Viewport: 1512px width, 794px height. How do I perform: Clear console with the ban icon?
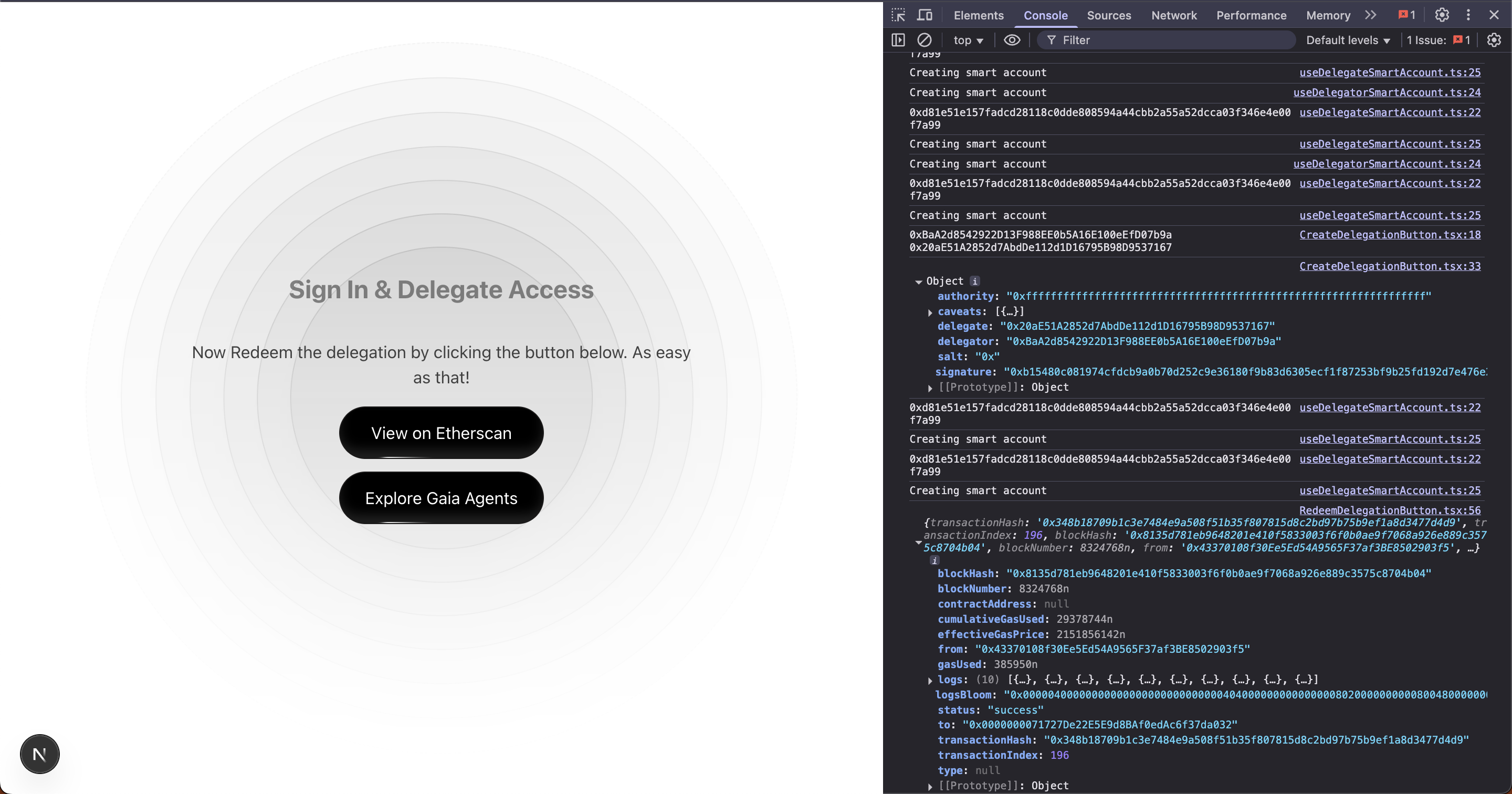click(x=924, y=40)
